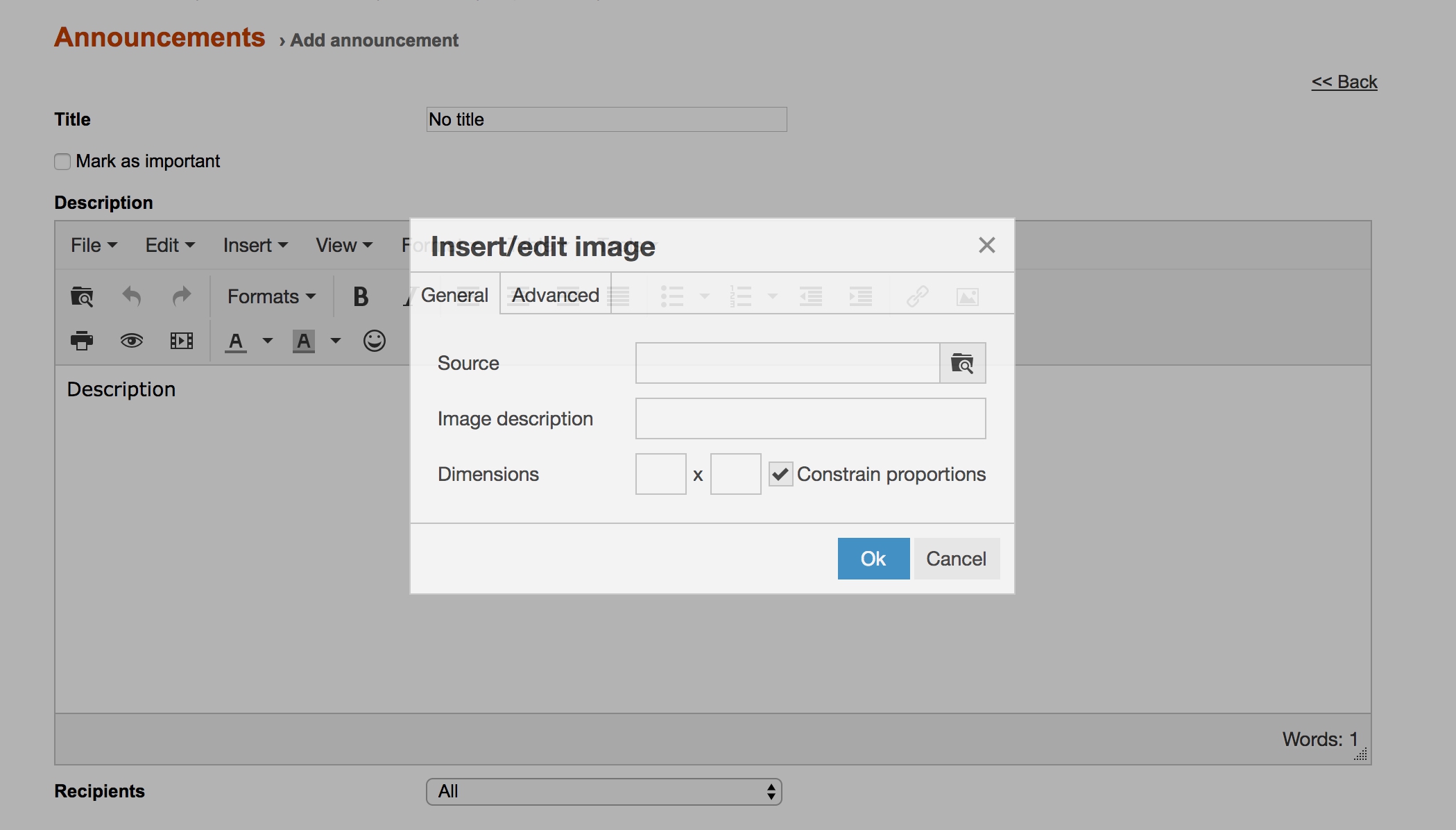
Task: Follow the << Back link
Action: pos(1344,82)
